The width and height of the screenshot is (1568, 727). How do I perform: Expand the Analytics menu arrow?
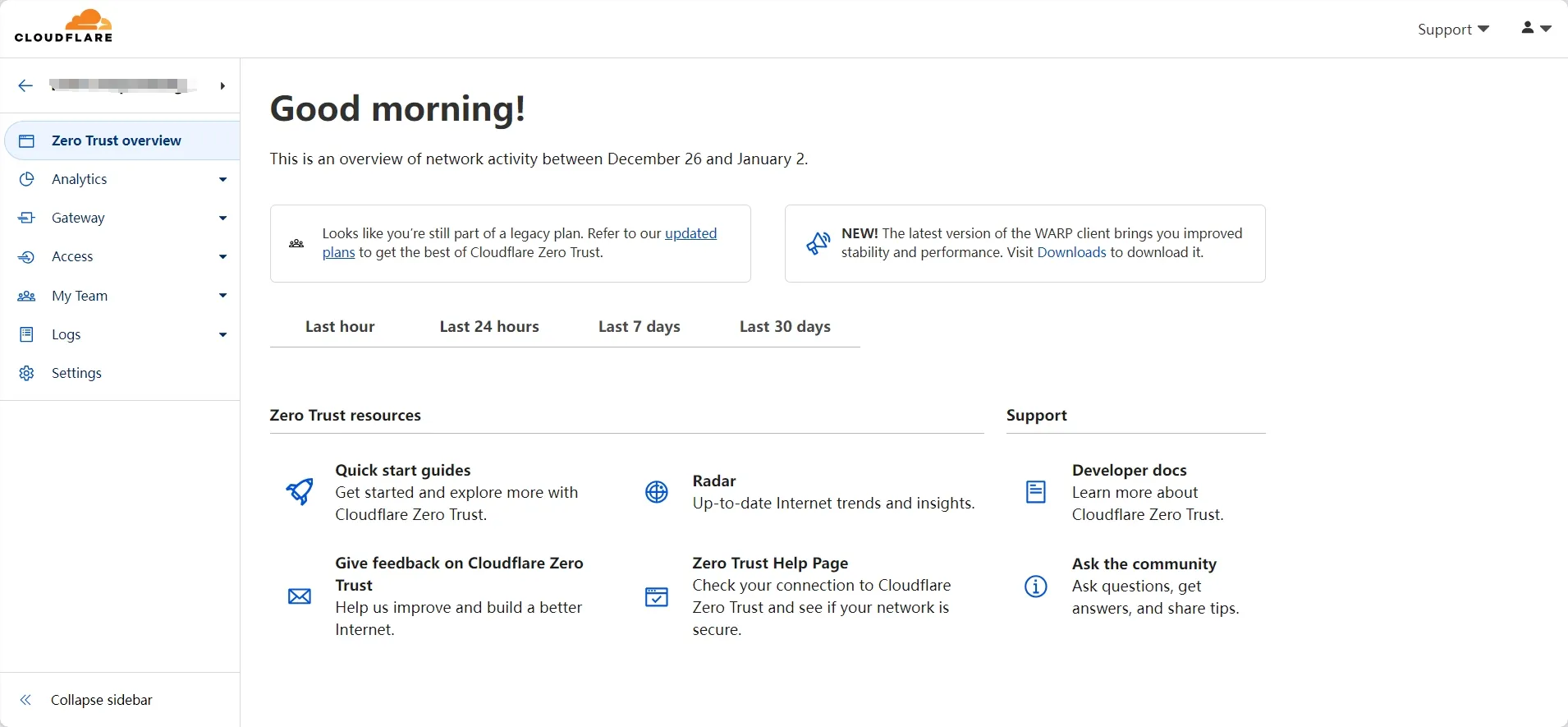[222, 179]
